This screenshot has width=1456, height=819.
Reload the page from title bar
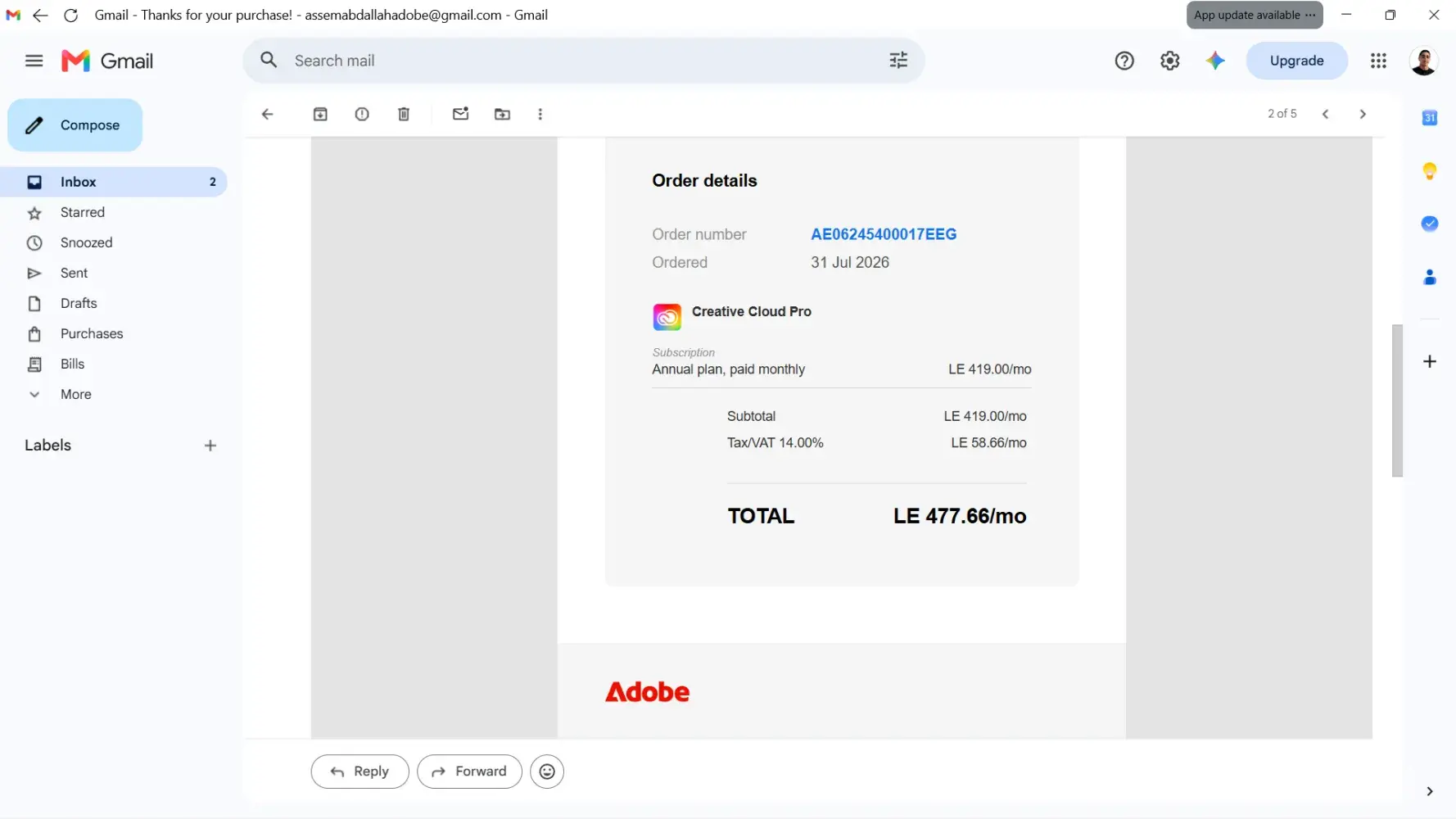71,15
